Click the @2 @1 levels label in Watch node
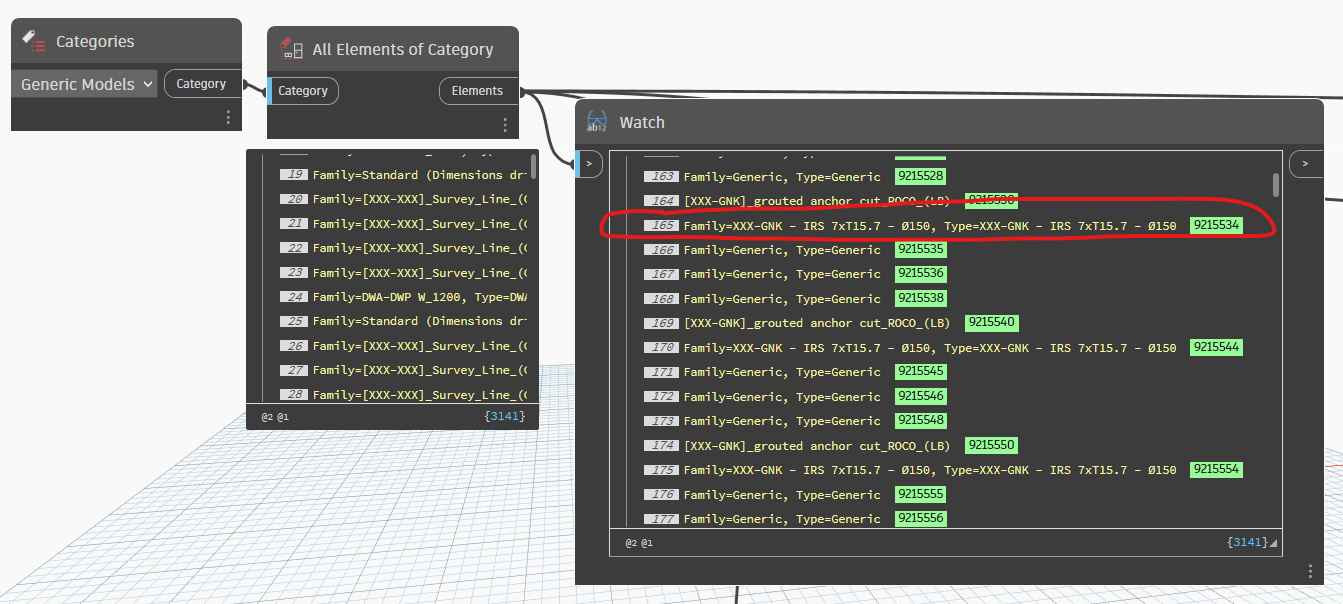Viewport: 1343px width, 604px height. point(639,543)
